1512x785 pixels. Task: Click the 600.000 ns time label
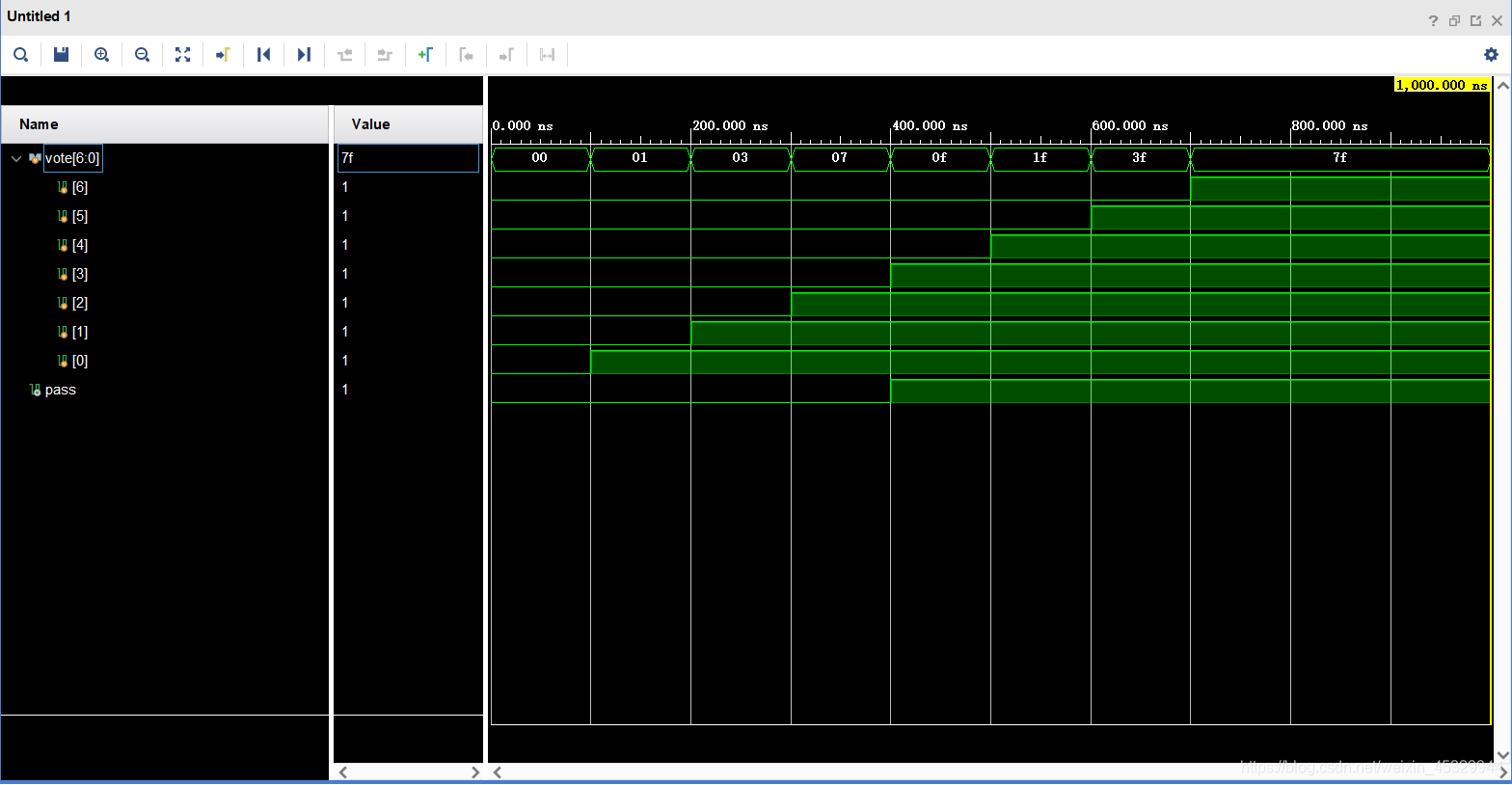[1130, 126]
